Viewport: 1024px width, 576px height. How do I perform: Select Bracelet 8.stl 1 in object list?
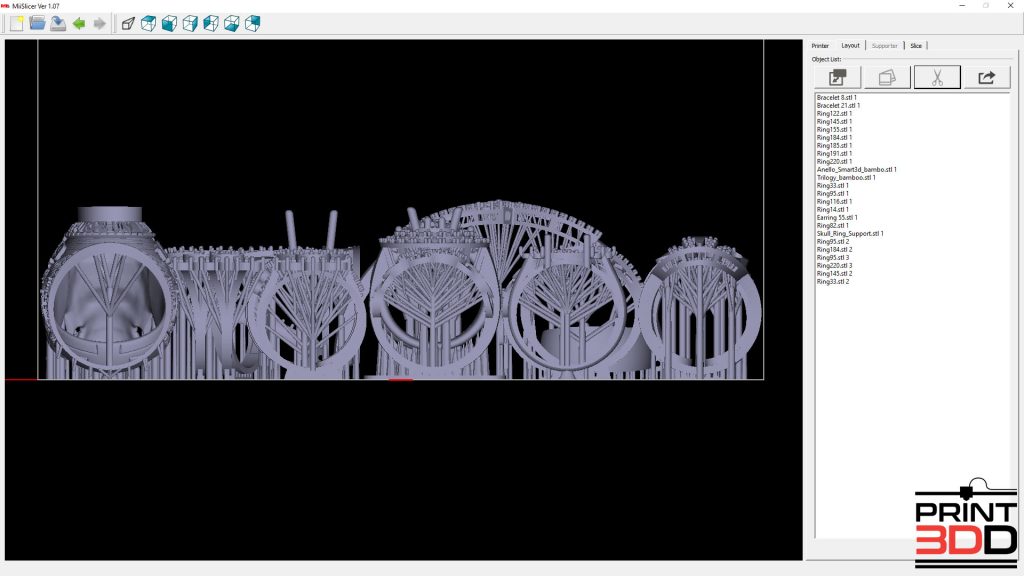point(836,97)
